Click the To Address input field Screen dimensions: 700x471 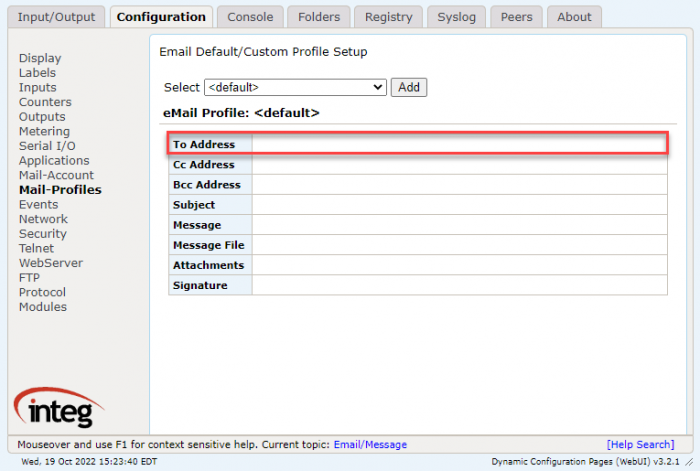pos(459,144)
